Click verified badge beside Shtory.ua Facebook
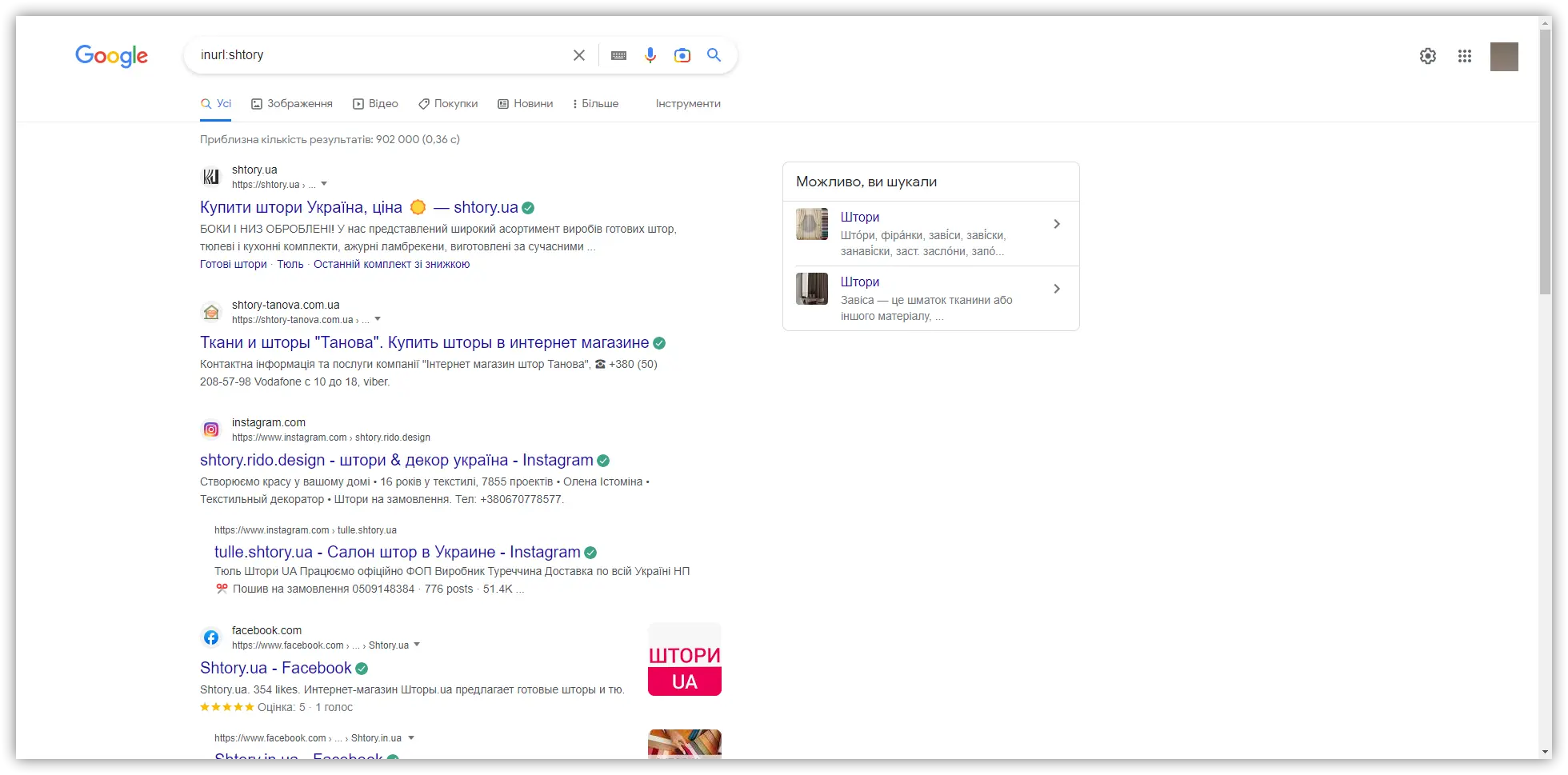Viewport: 1568px width, 775px height. point(362,669)
